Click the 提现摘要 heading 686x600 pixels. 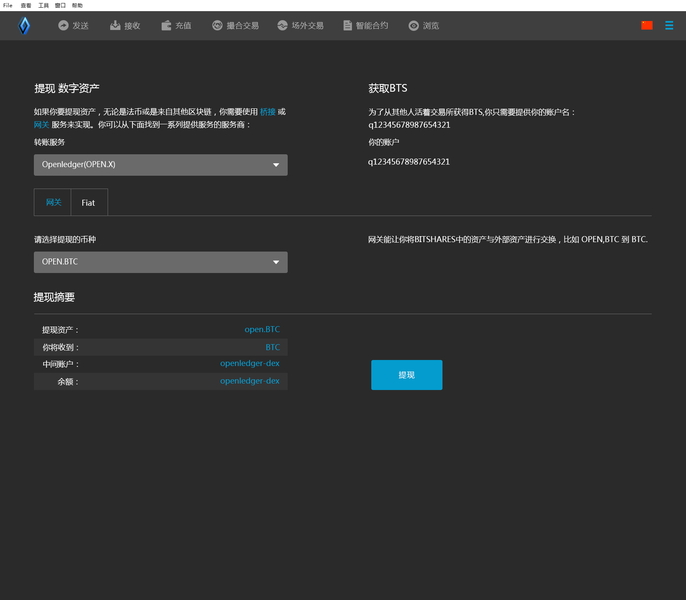(54, 297)
